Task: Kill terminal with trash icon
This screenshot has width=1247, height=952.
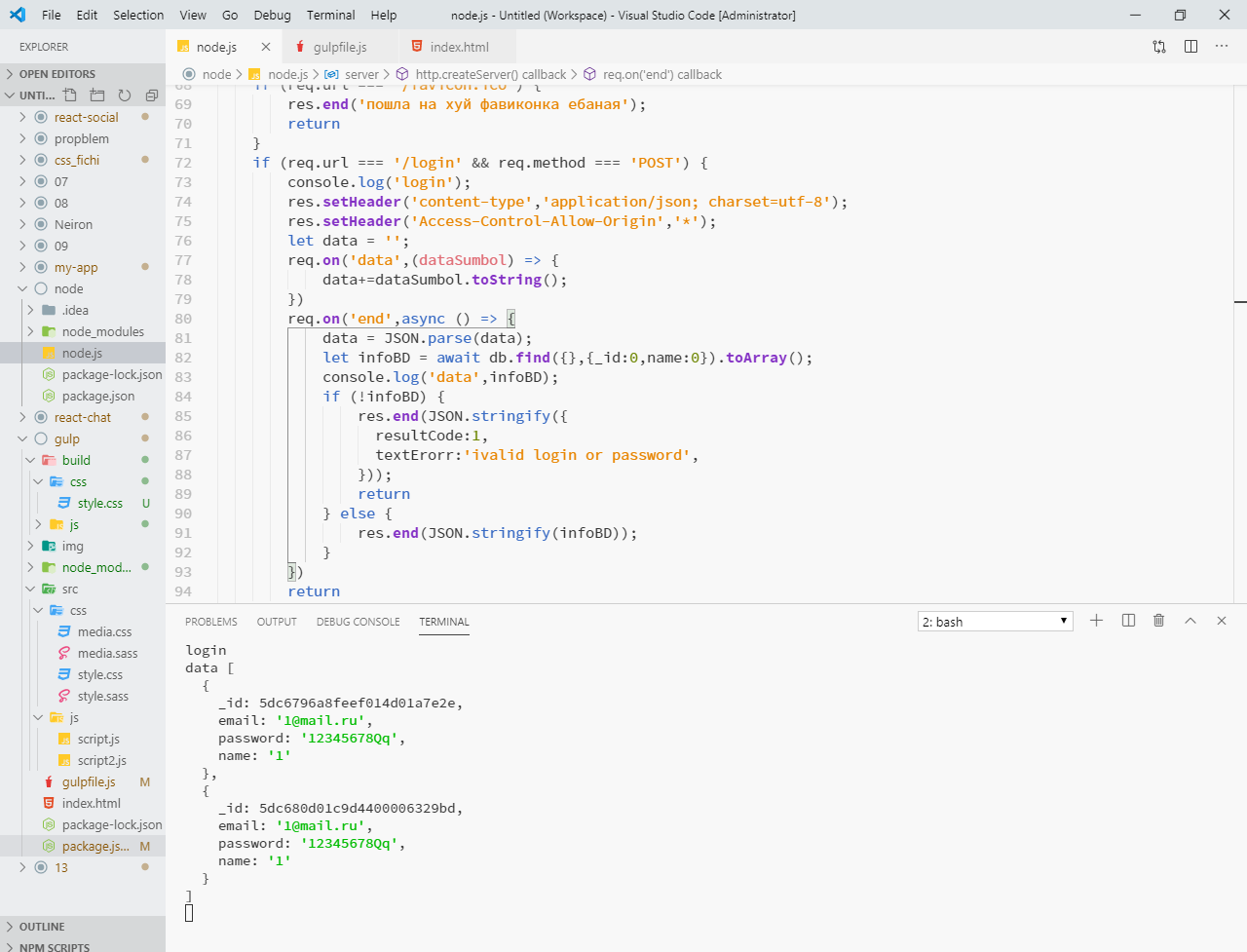Action: click(1159, 621)
